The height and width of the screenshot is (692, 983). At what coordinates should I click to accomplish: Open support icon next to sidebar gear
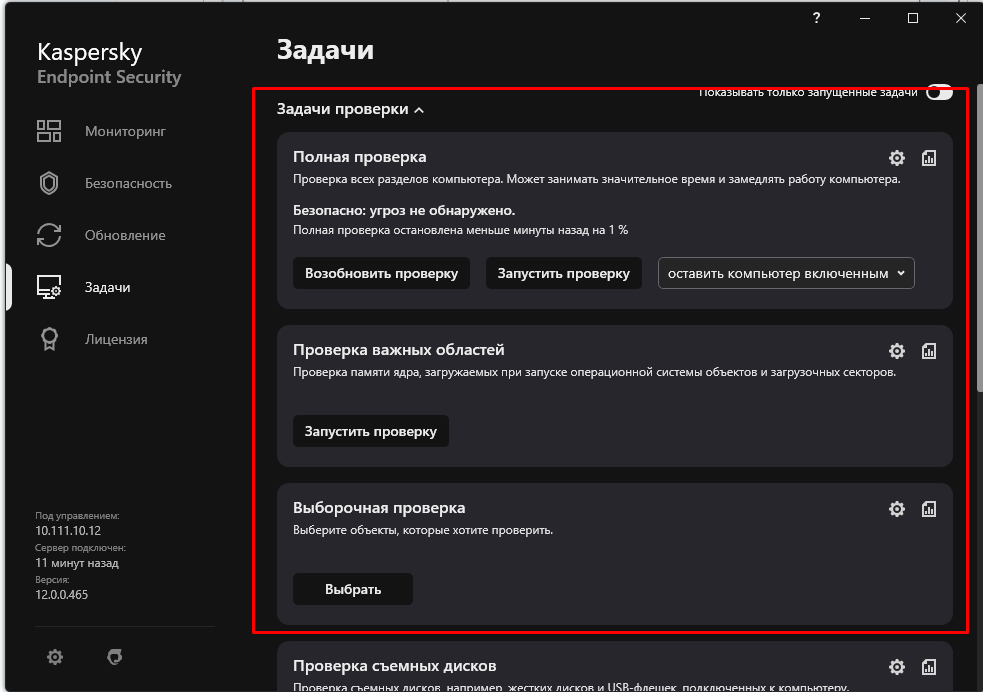[115, 657]
